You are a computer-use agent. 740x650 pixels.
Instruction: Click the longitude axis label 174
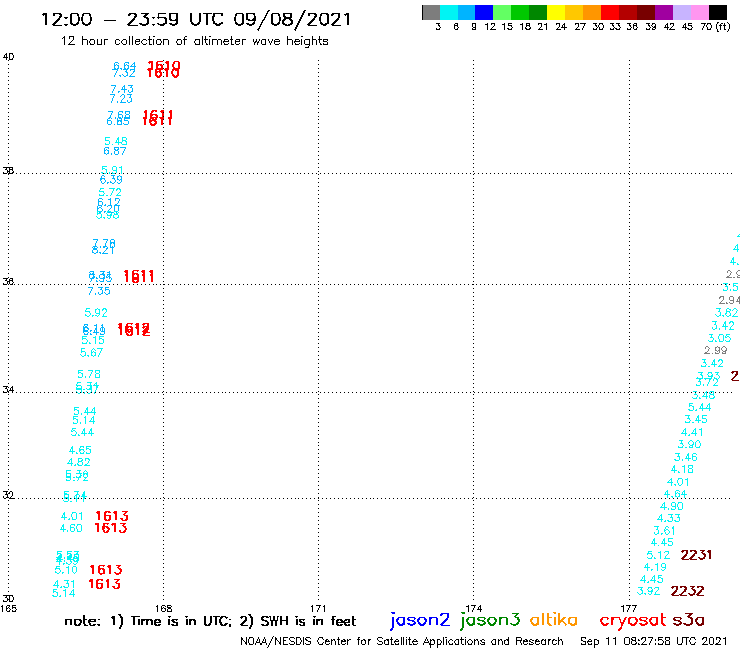[473, 609]
